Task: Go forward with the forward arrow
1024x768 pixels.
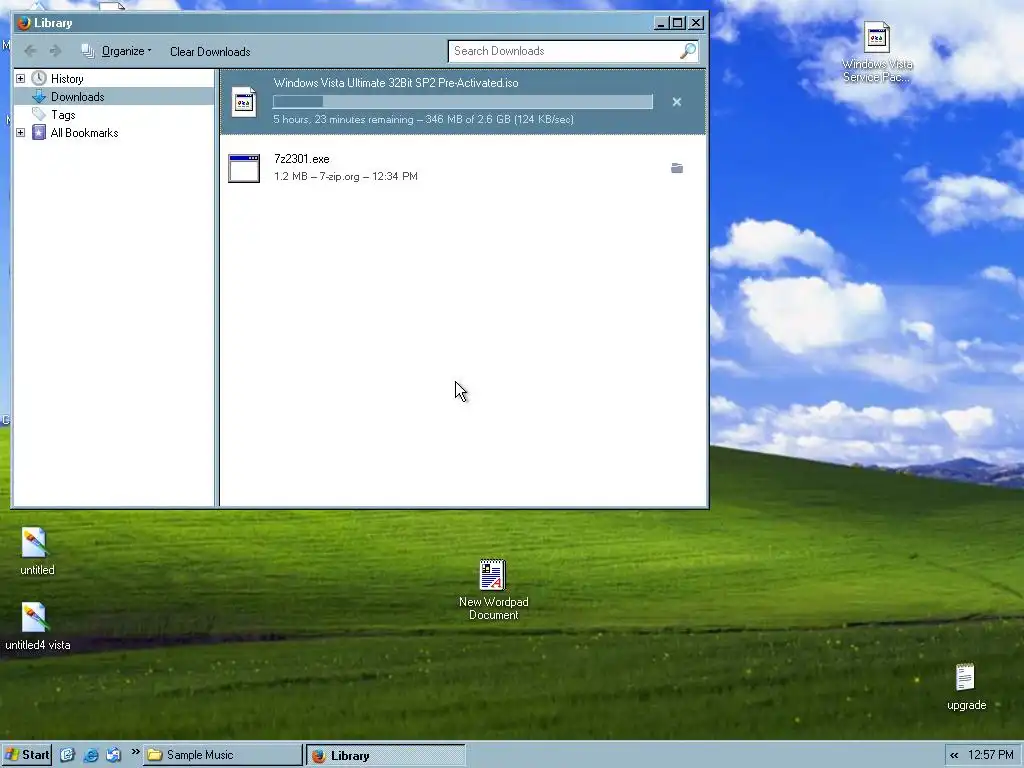Action: (x=56, y=51)
